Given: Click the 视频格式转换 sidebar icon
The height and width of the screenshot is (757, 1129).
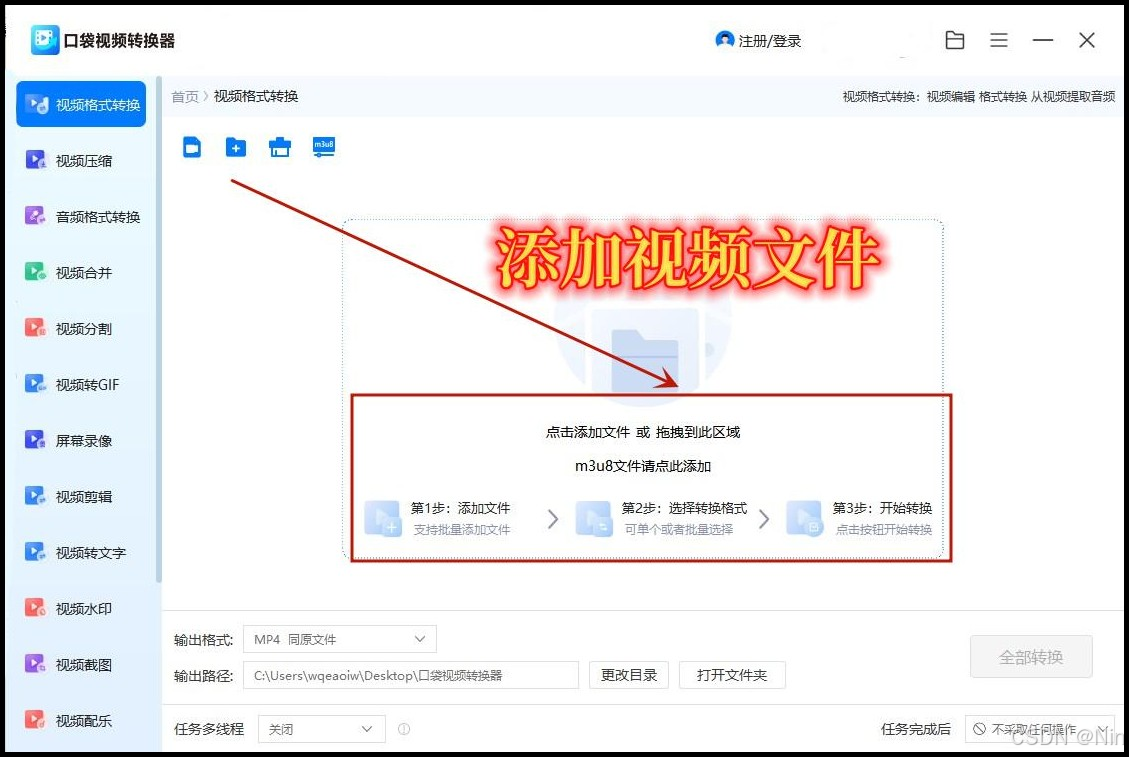Looking at the screenshot, I should (x=36, y=104).
